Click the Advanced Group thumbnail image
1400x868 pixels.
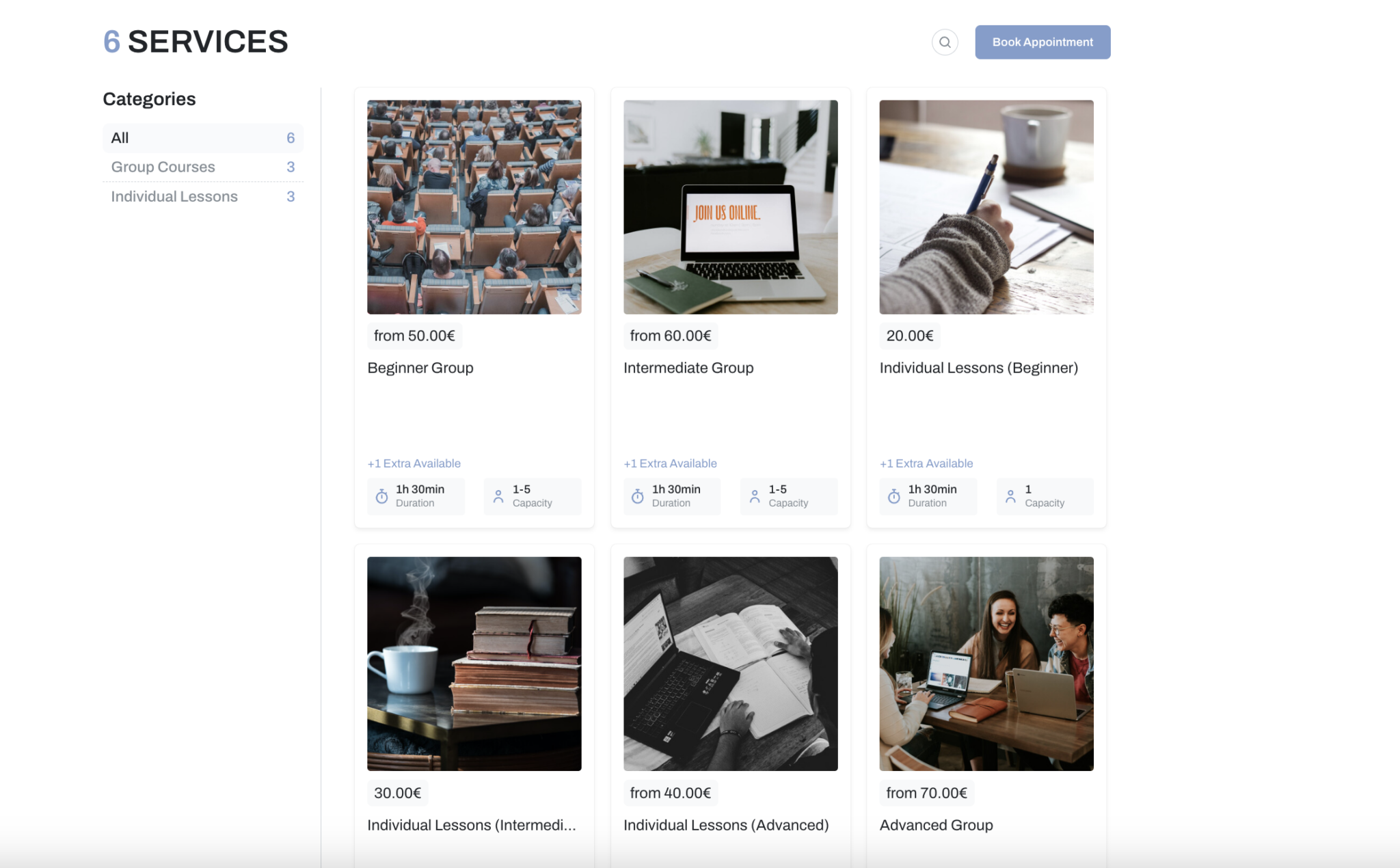click(x=986, y=662)
